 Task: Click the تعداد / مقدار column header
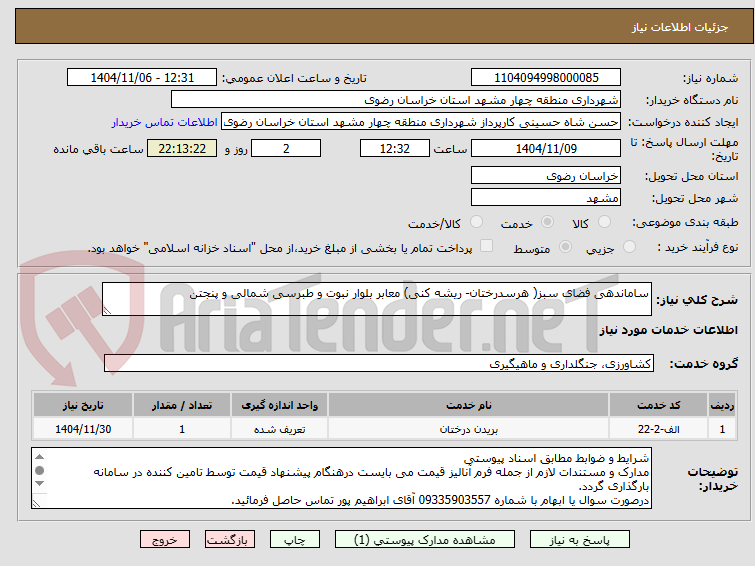tap(182, 405)
